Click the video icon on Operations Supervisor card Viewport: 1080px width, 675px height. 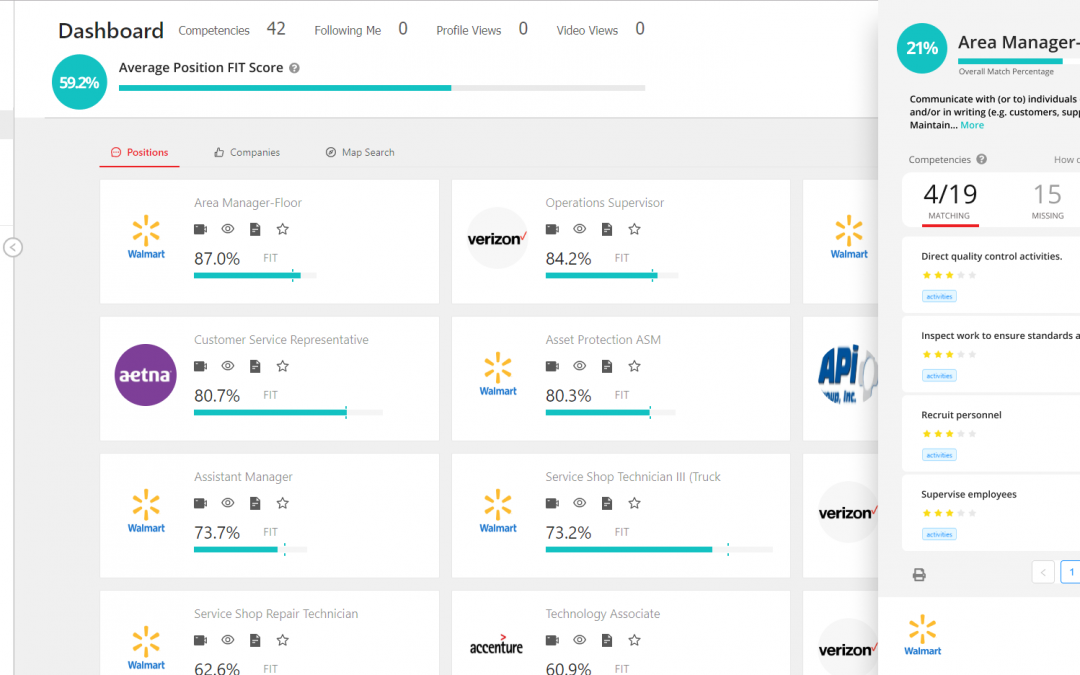[552, 229]
